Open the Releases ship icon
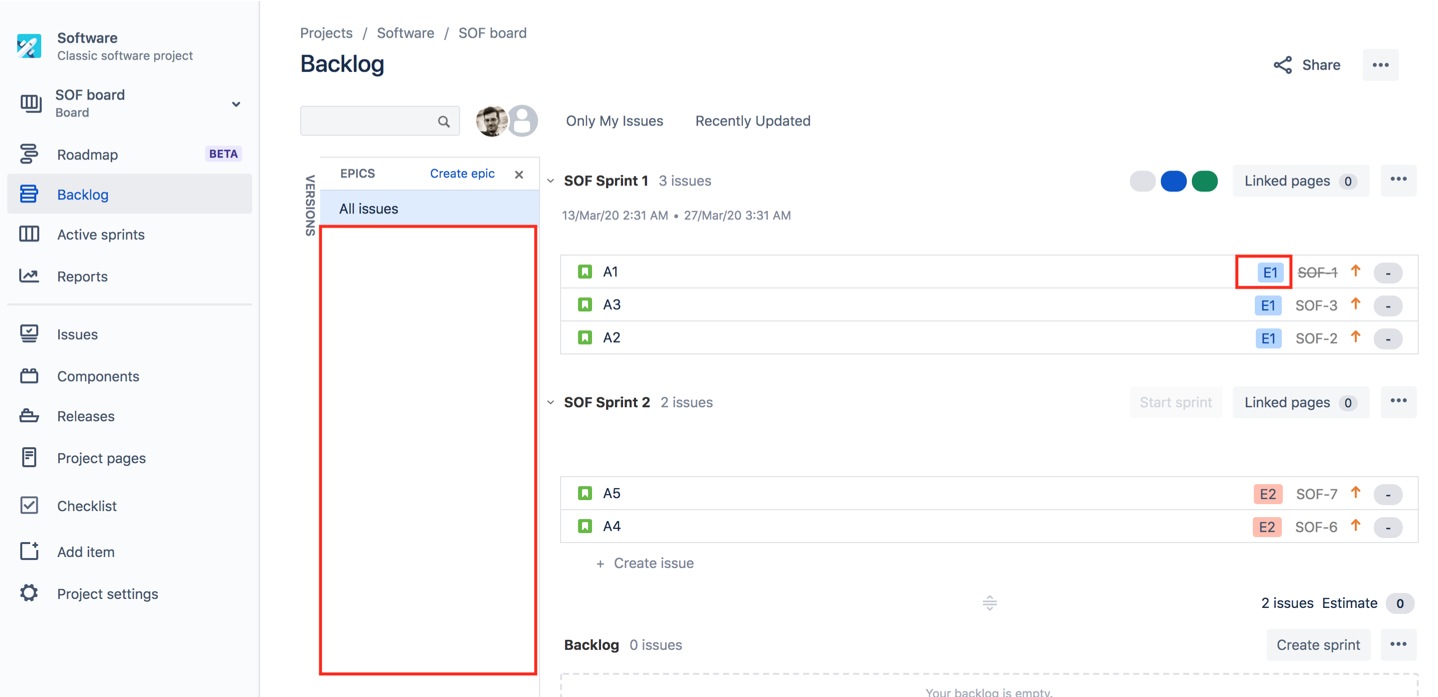This screenshot has height=697, width=1438. click(x=29, y=416)
